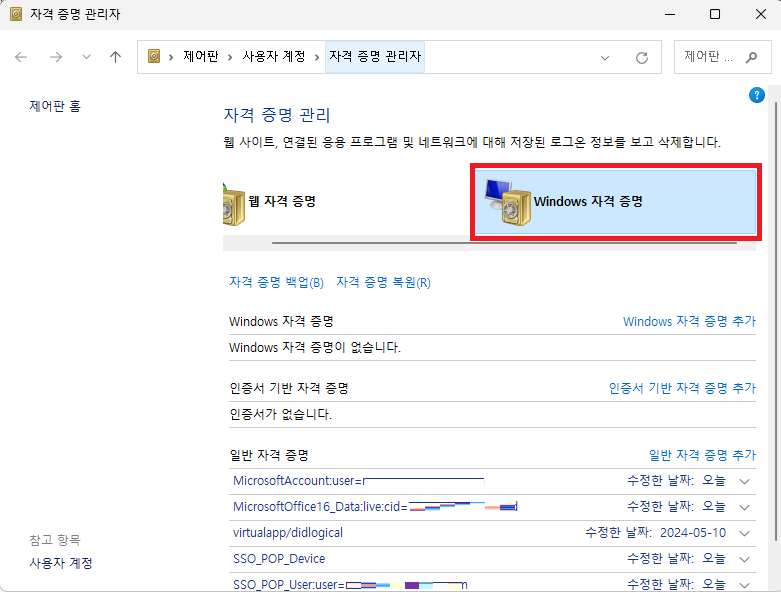
Task: Open 제어판 홈 link
Action: pyautogui.click(x=55, y=106)
